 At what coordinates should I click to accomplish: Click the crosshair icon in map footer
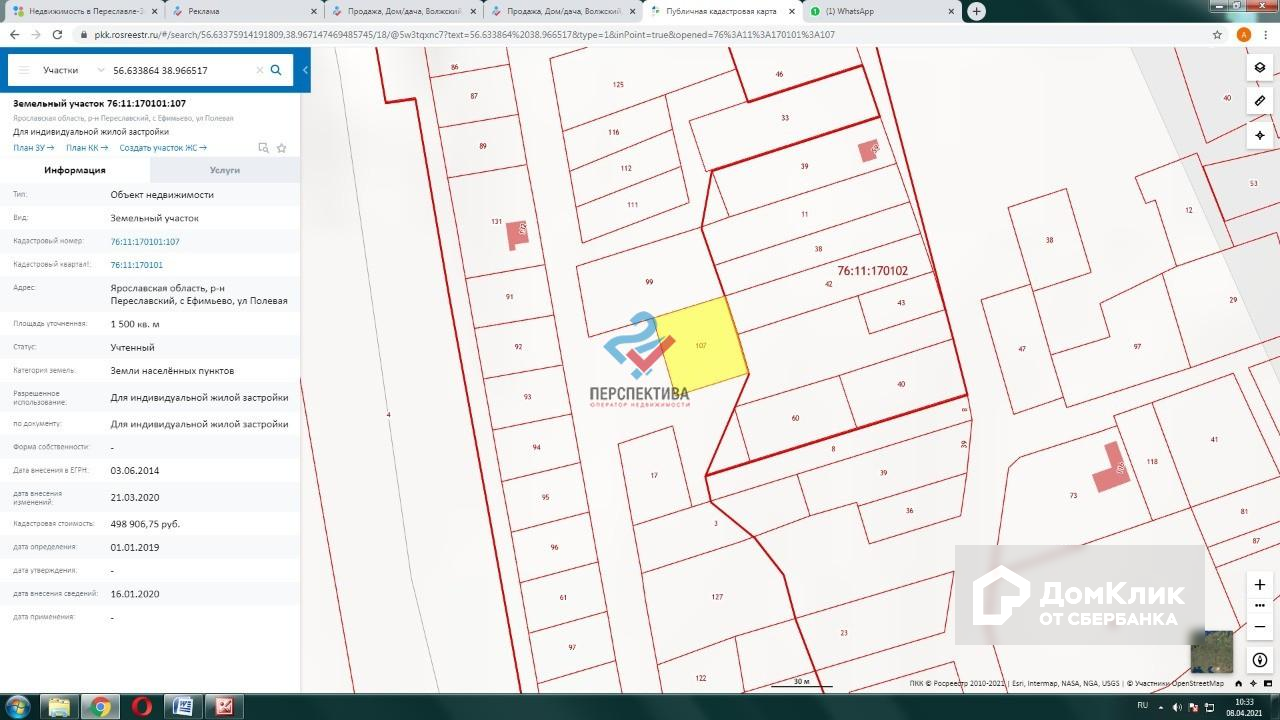1253,684
